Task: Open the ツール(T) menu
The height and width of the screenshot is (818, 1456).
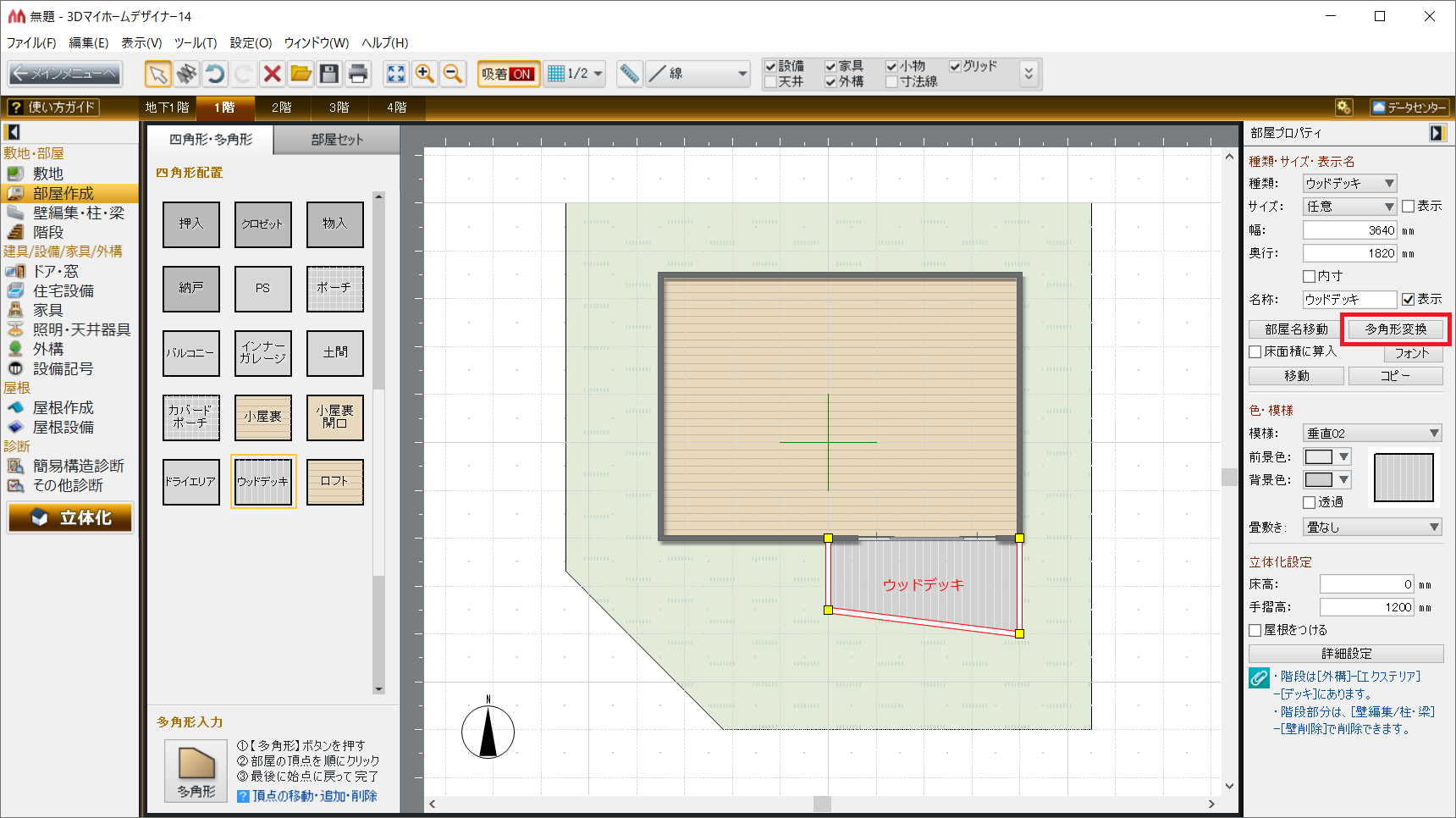Action: (x=196, y=42)
